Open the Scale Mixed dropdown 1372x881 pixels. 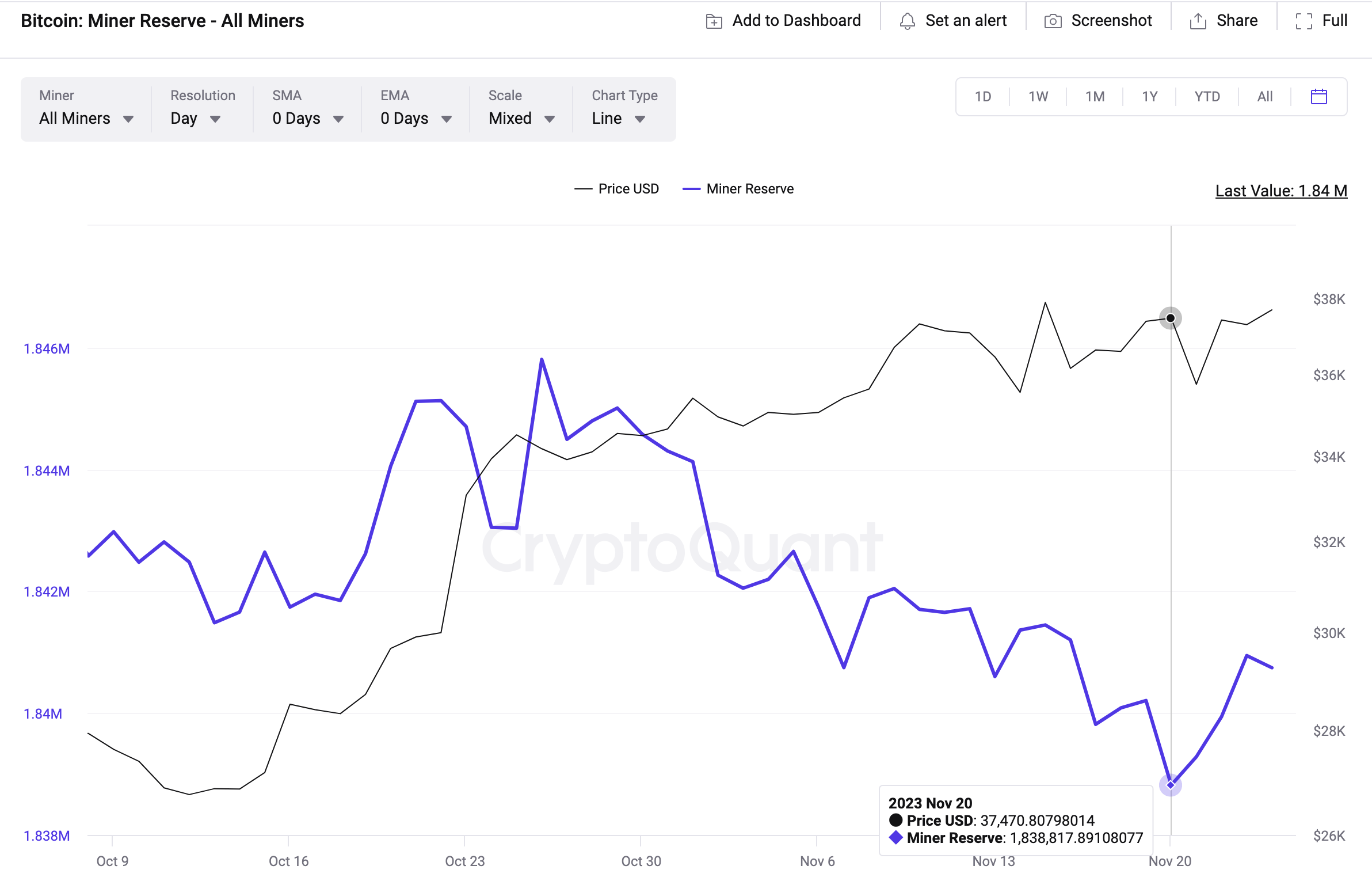click(521, 118)
